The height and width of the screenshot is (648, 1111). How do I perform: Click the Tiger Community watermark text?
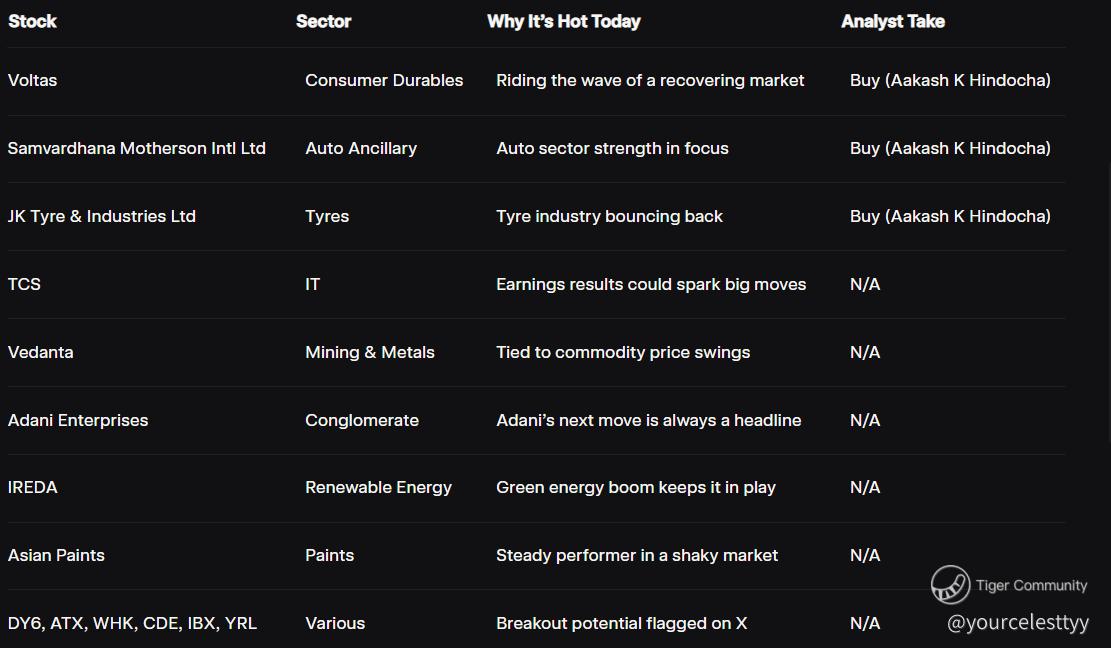coord(1031,585)
